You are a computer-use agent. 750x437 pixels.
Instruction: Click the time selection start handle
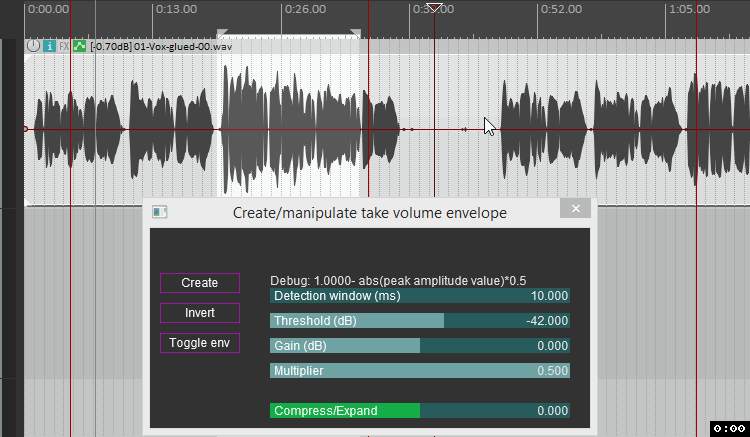(x=222, y=34)
